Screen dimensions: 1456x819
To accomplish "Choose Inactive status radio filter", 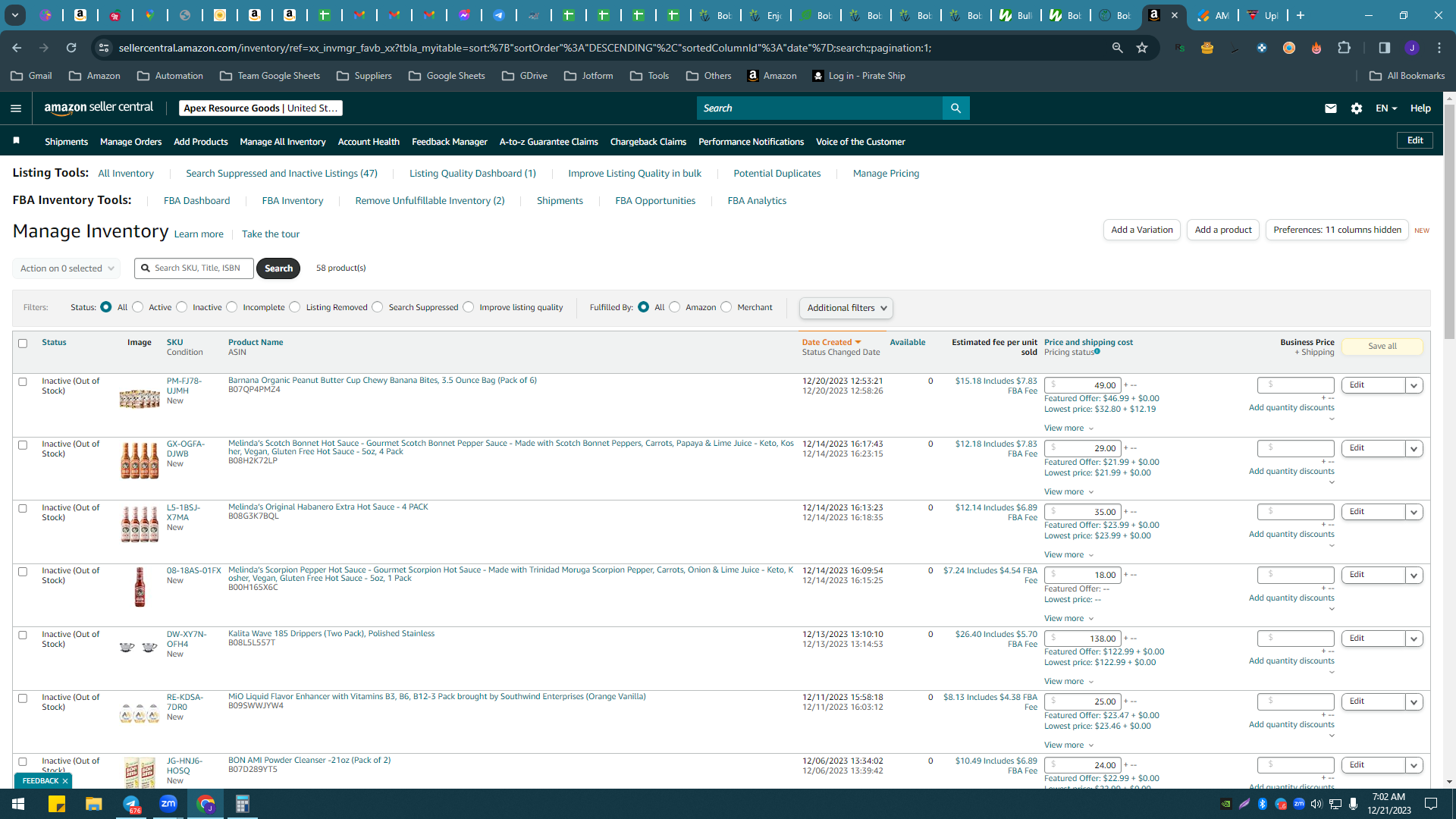I will pyautogui.click(x=182, y=307).
